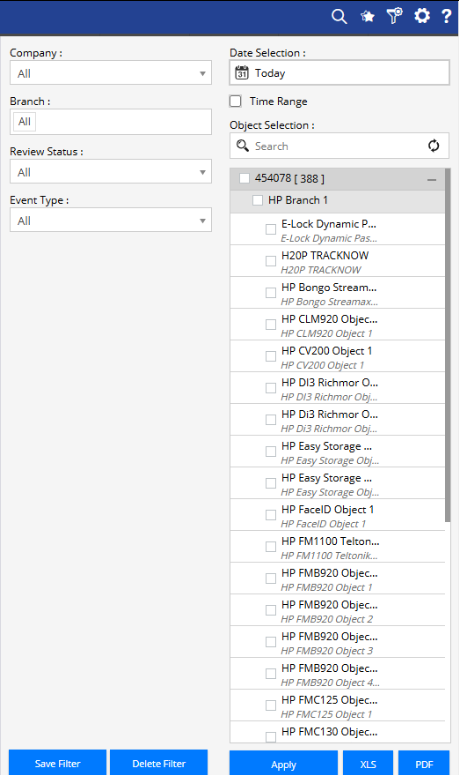Click the calendar icon in Date Selection
The height and width of the screenshot is (775, 459).
(242, 73)
